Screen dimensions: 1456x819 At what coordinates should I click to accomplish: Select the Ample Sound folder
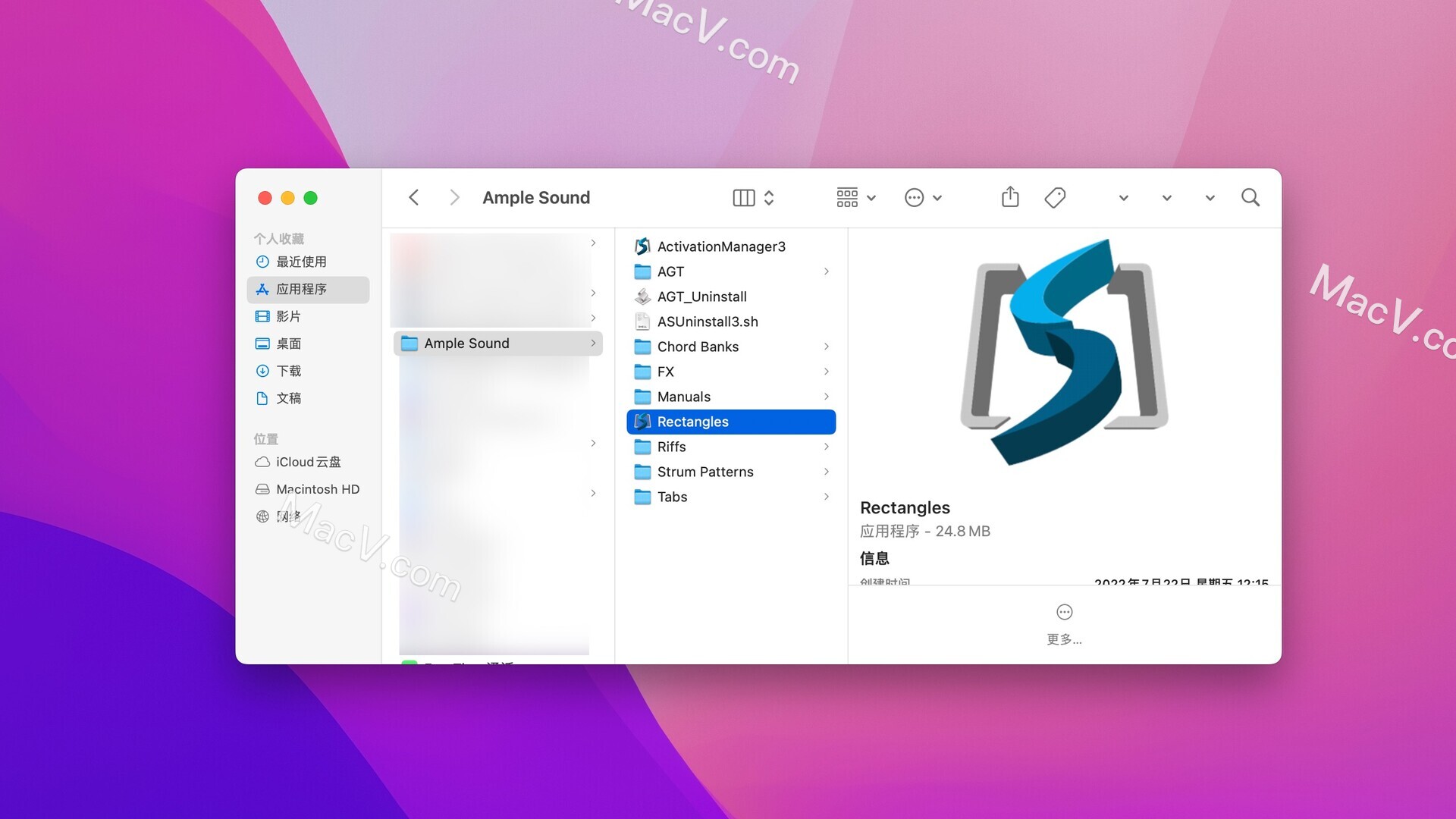pos(497,344)
